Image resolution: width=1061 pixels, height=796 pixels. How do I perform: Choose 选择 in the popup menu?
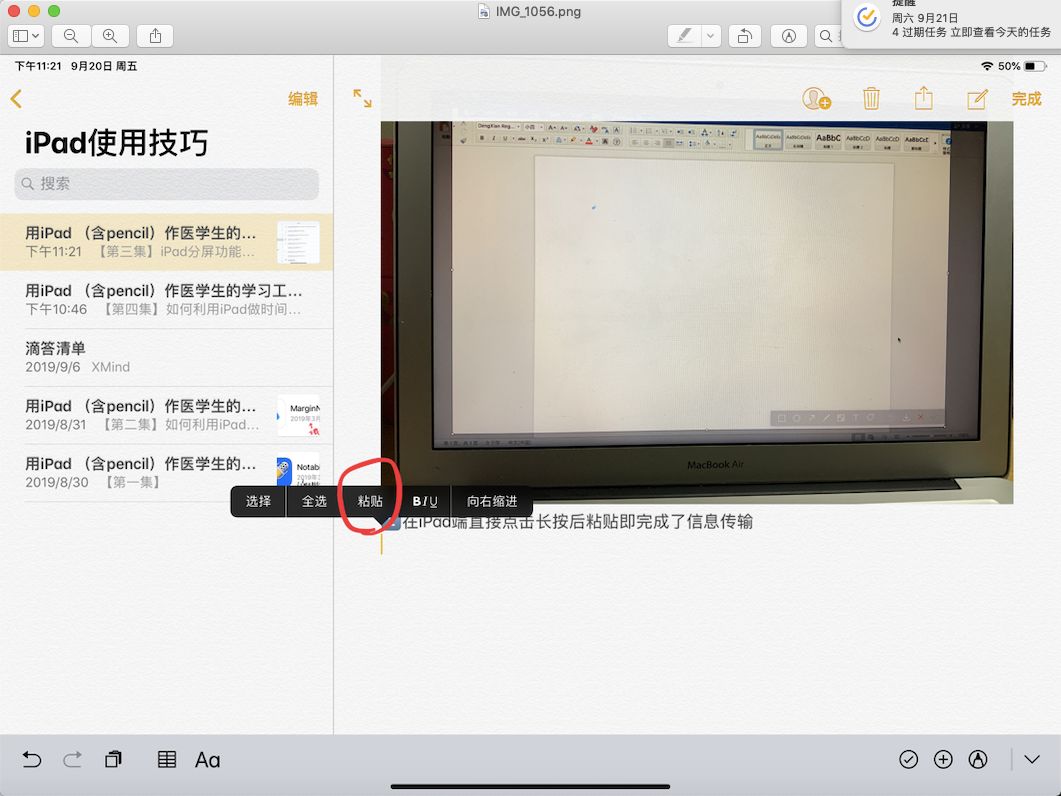258,502
